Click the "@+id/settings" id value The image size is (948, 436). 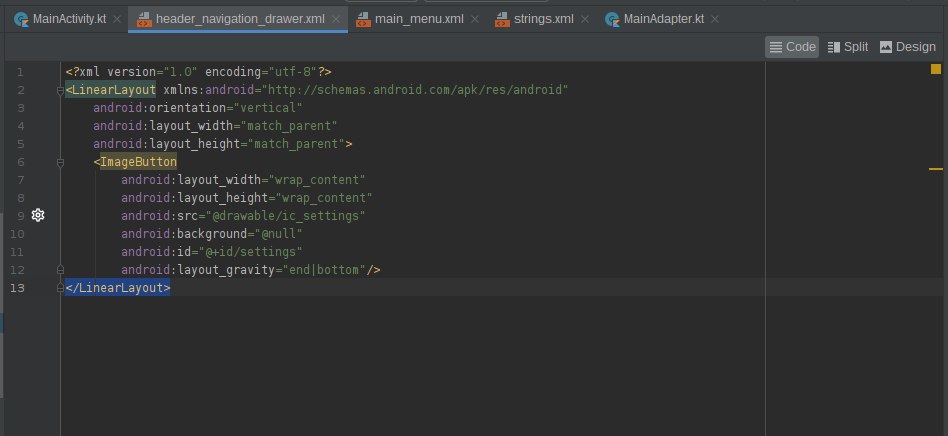click(x=250, y=252)
